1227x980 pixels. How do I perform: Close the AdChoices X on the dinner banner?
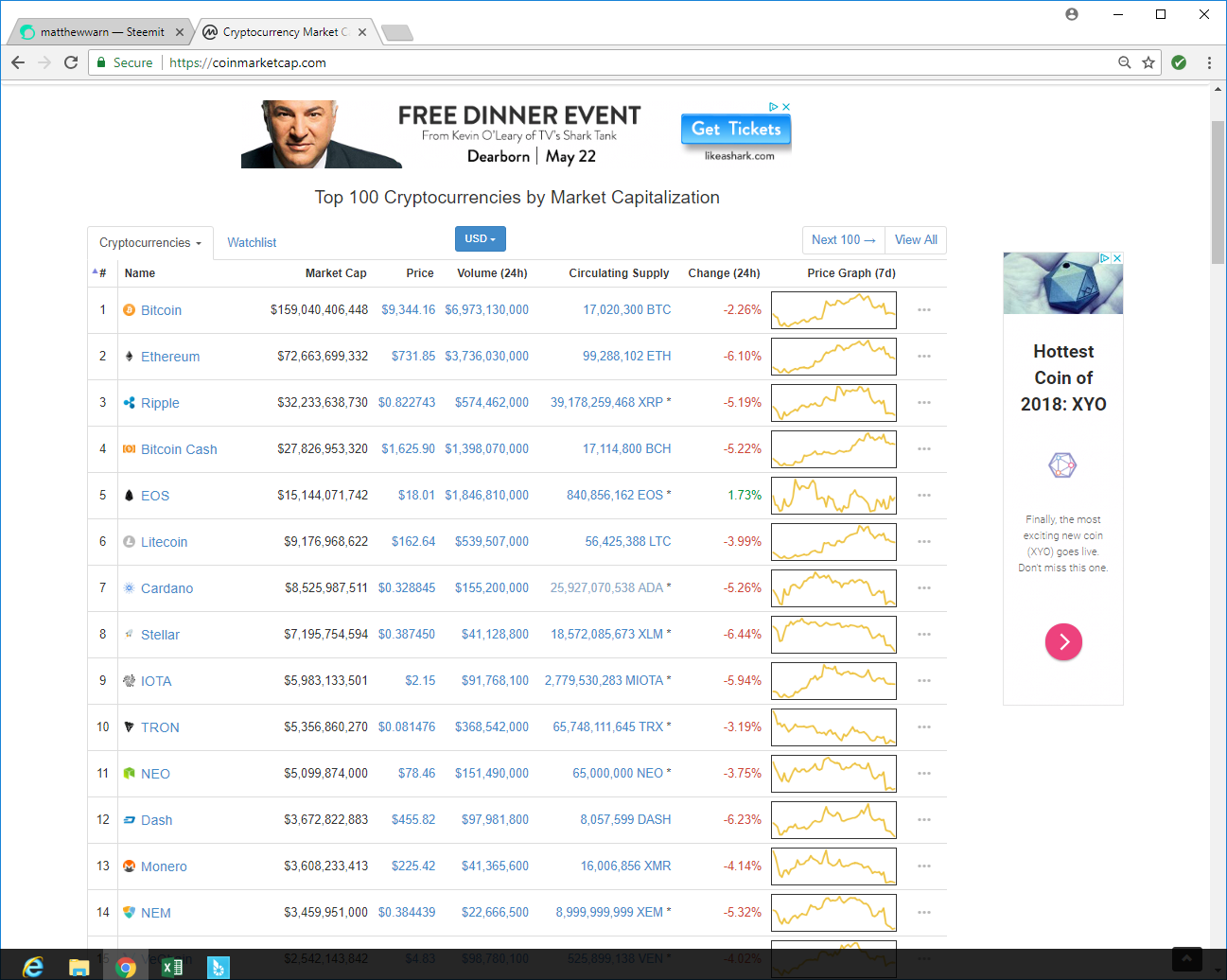click(x=786, y=107)
